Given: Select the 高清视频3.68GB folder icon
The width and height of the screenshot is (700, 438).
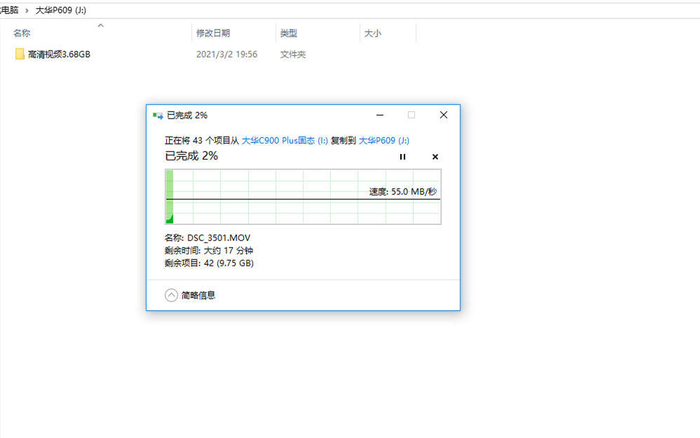Looking at the screenshot, I should tap(20, 54).
